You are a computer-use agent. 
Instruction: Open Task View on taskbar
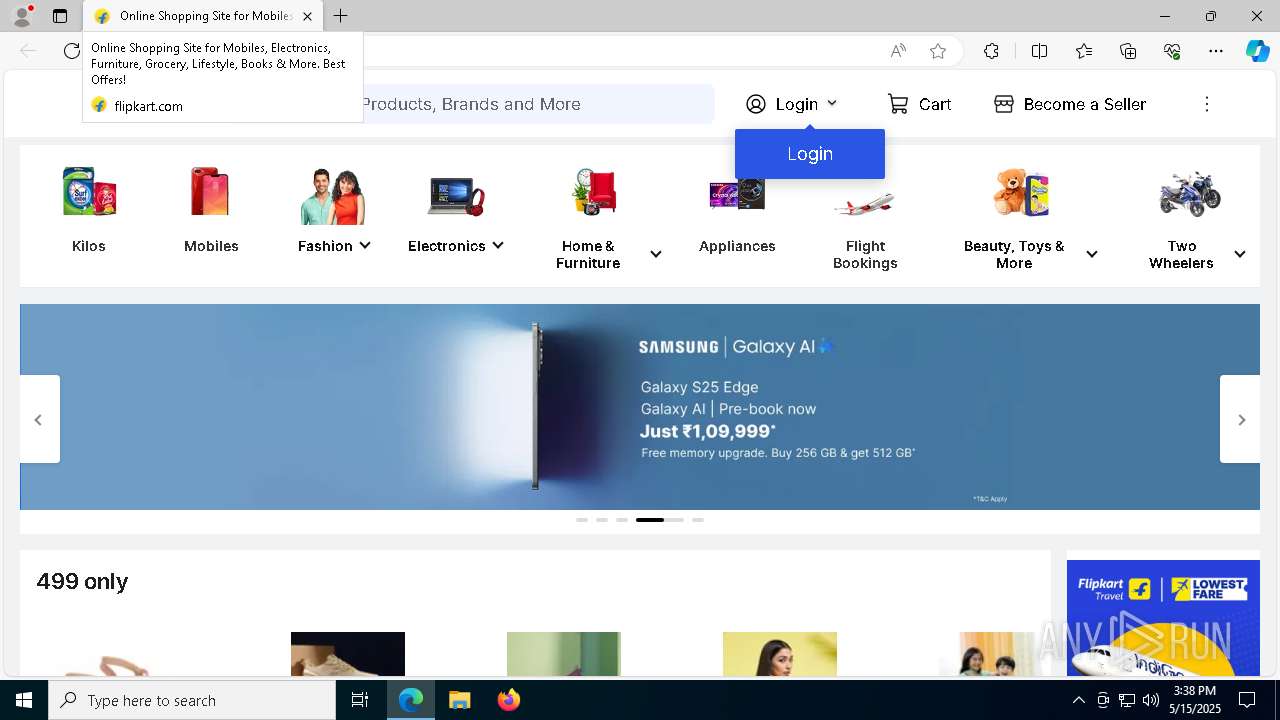pos(360,700)
